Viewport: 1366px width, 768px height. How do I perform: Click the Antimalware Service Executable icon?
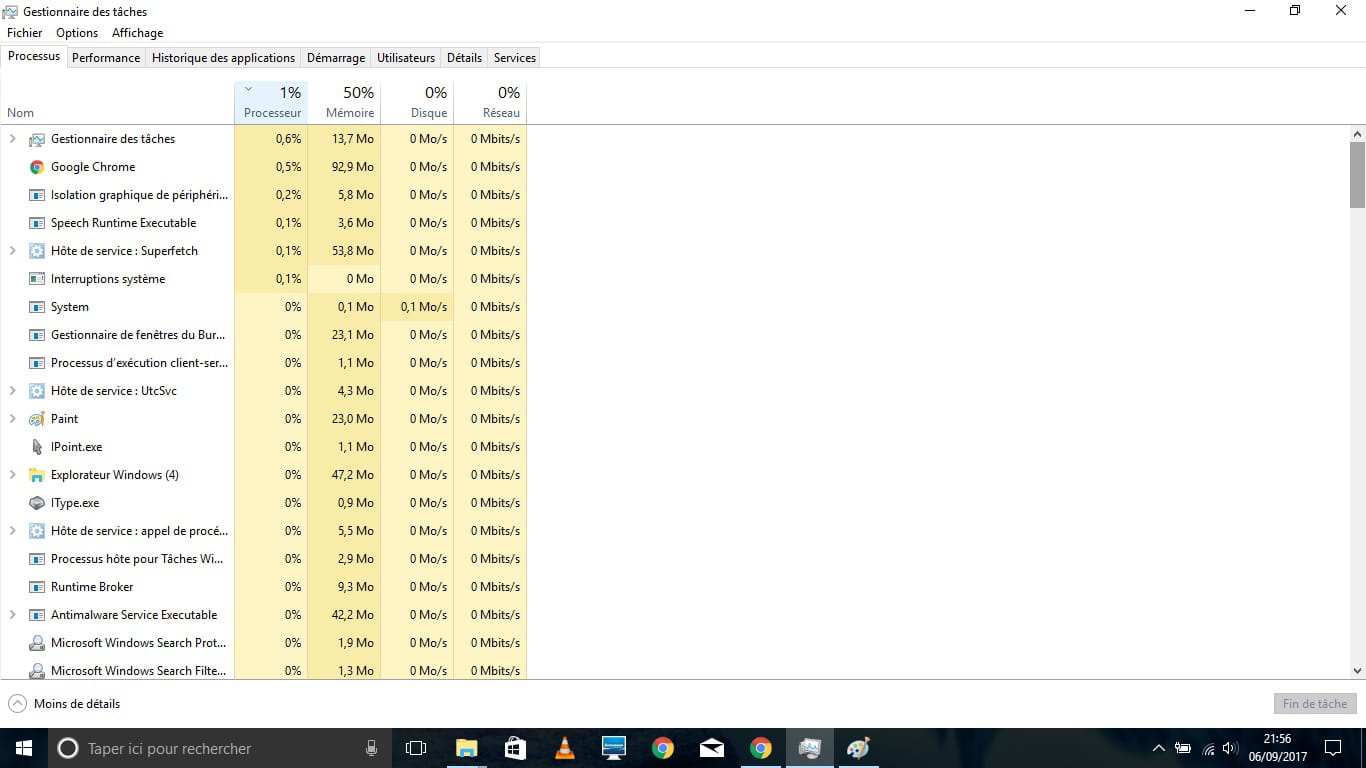pyautogui.click(x=37, y=615)
